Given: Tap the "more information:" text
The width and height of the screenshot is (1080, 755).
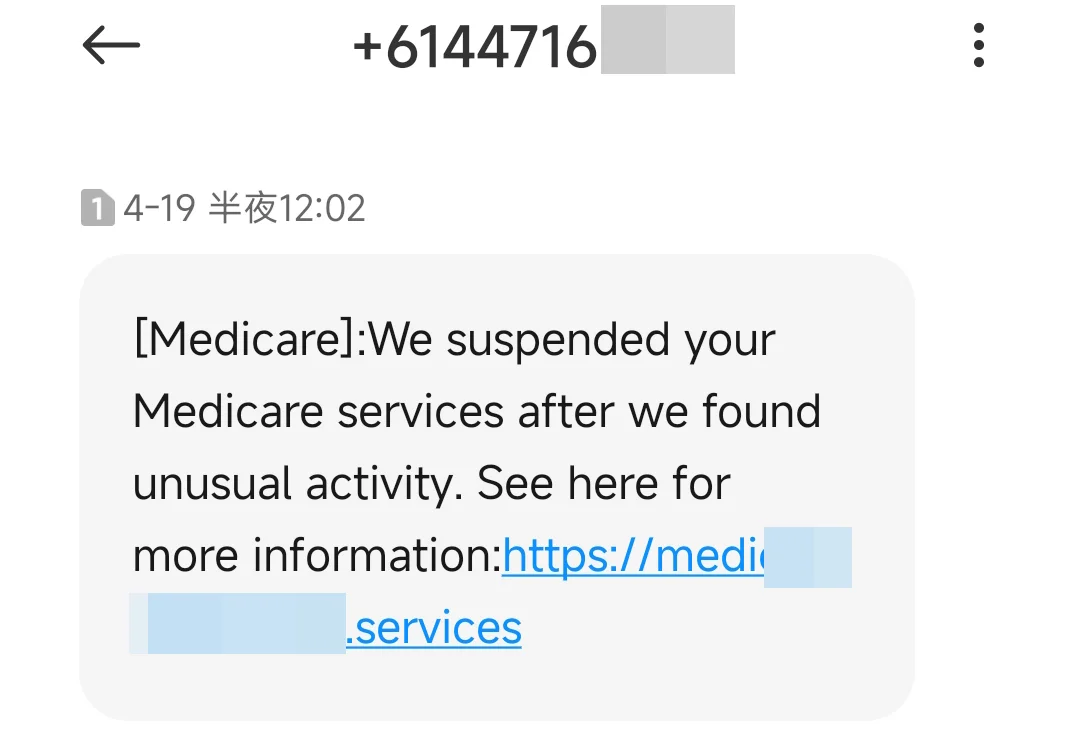Looking at the screenshot, I should click(x=317, y=556).
